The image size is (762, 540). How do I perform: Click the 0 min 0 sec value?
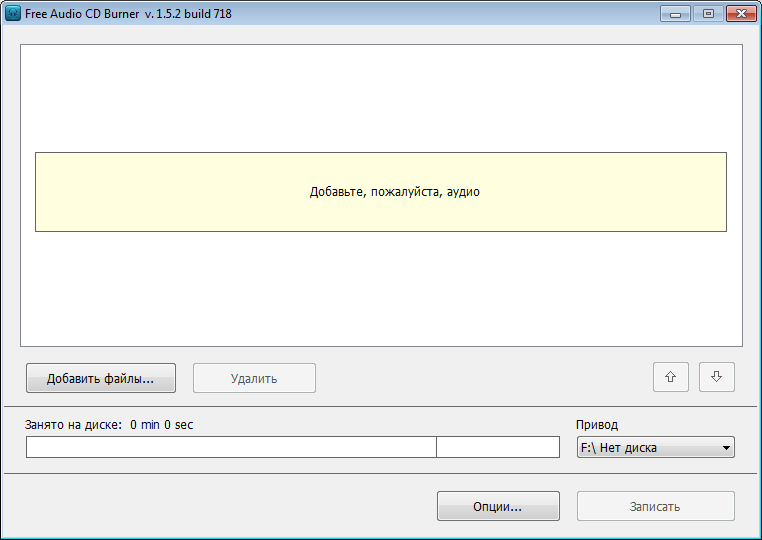(162, 425)
